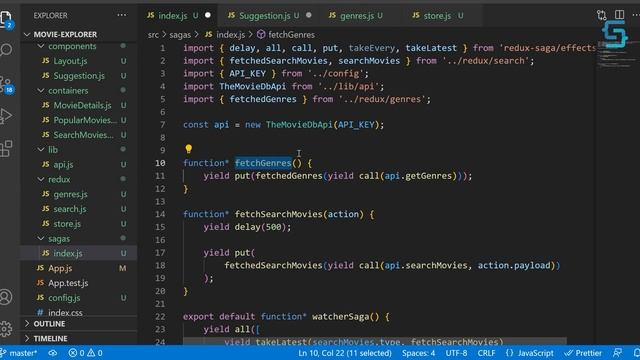Change indentation via Spaces: 4
This screenshot has height=360, width=640.
click(418, 353)
